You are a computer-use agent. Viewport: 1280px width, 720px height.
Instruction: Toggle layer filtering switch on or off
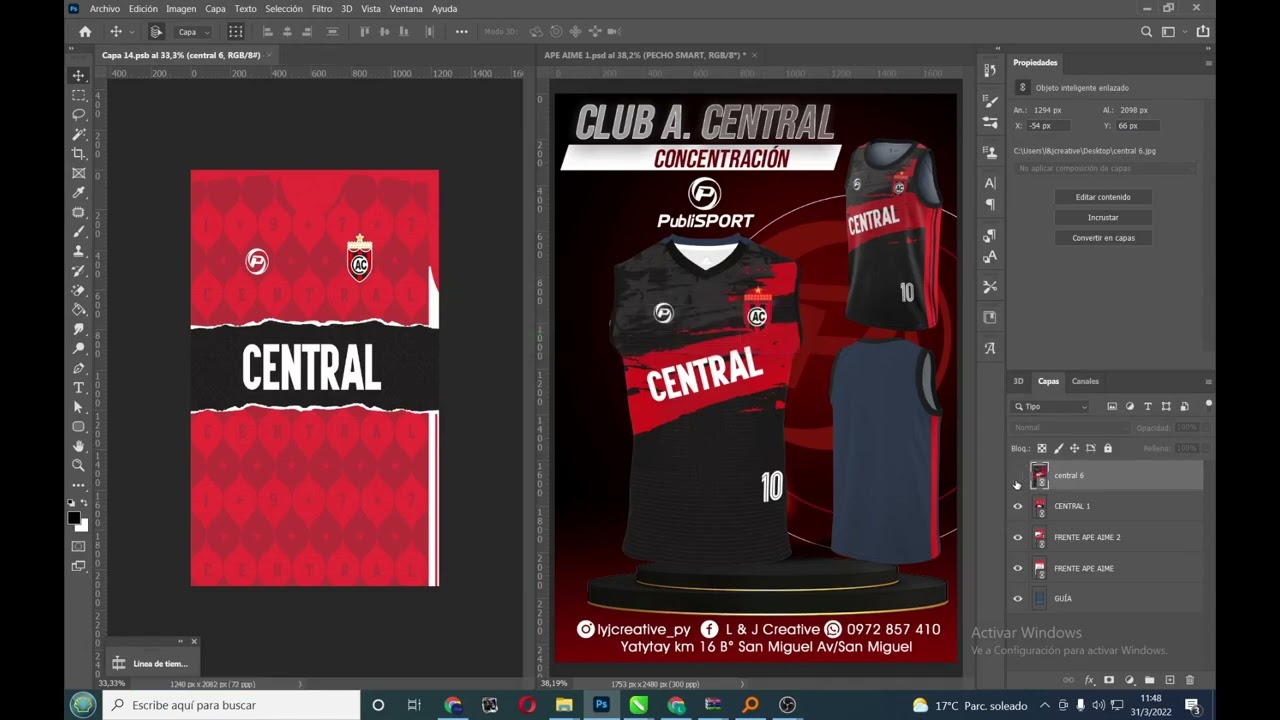tap(1208, 405)
